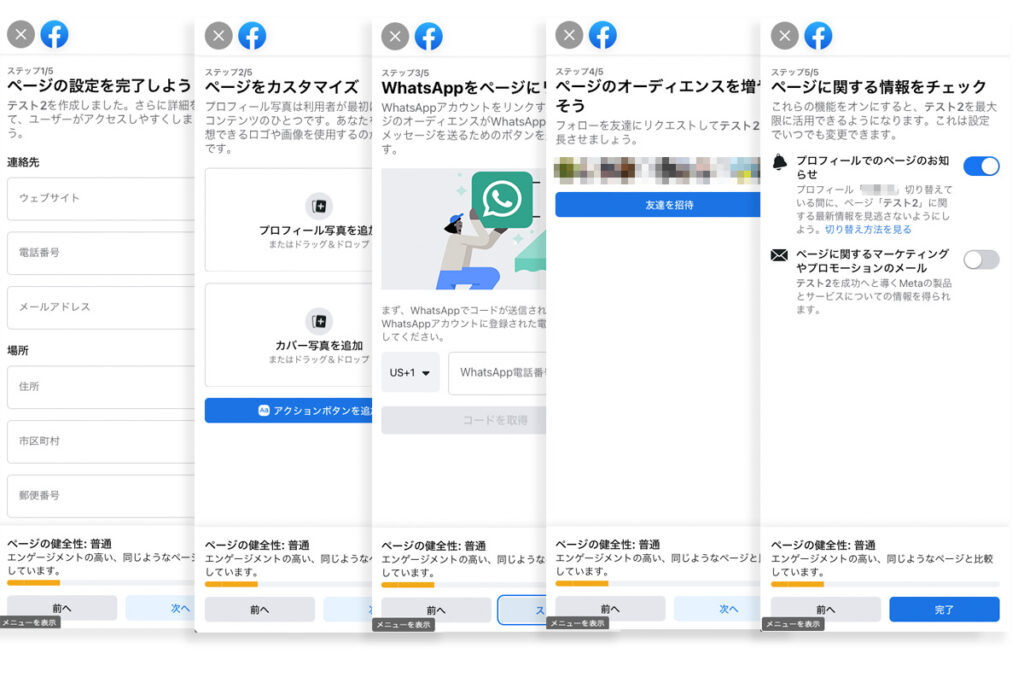Screen dimensions: 1024x683
Task: Click the Facebook logo in Step 3/5 panel
Action: [x=428, y=37]
